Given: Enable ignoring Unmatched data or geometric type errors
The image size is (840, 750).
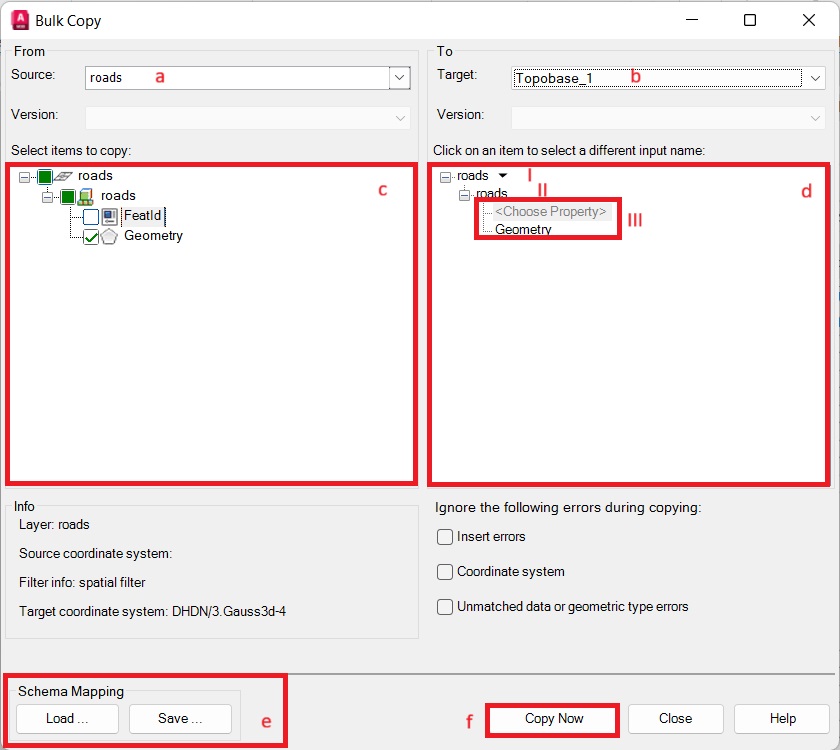Looking at the screenshot, I should [x=445, y=607].
